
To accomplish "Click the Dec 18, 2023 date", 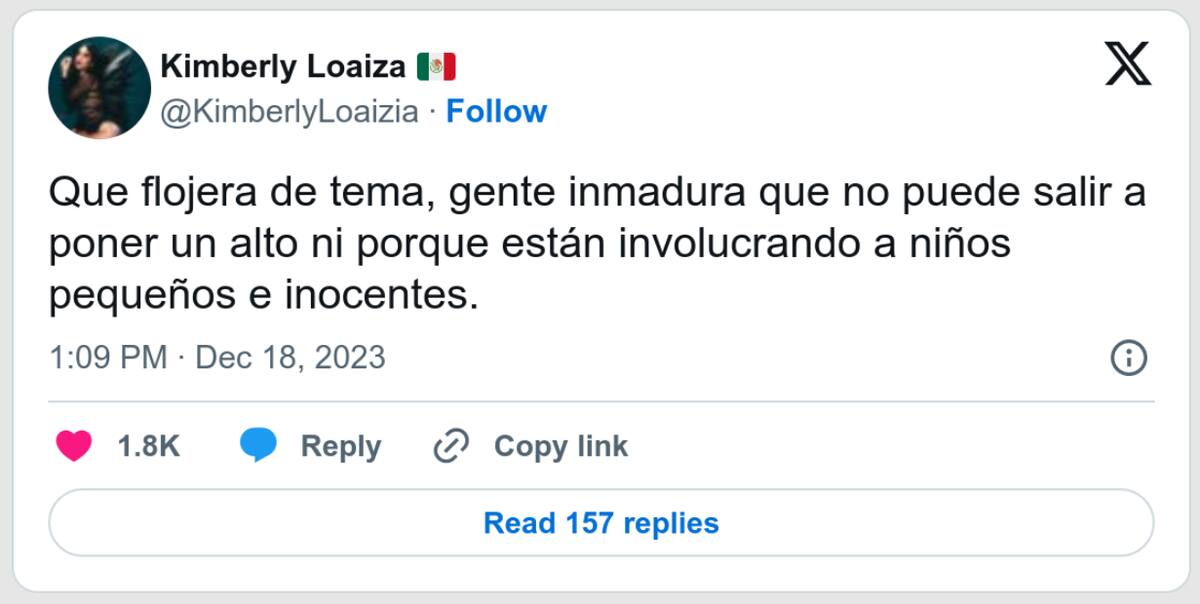I will 290,358.
